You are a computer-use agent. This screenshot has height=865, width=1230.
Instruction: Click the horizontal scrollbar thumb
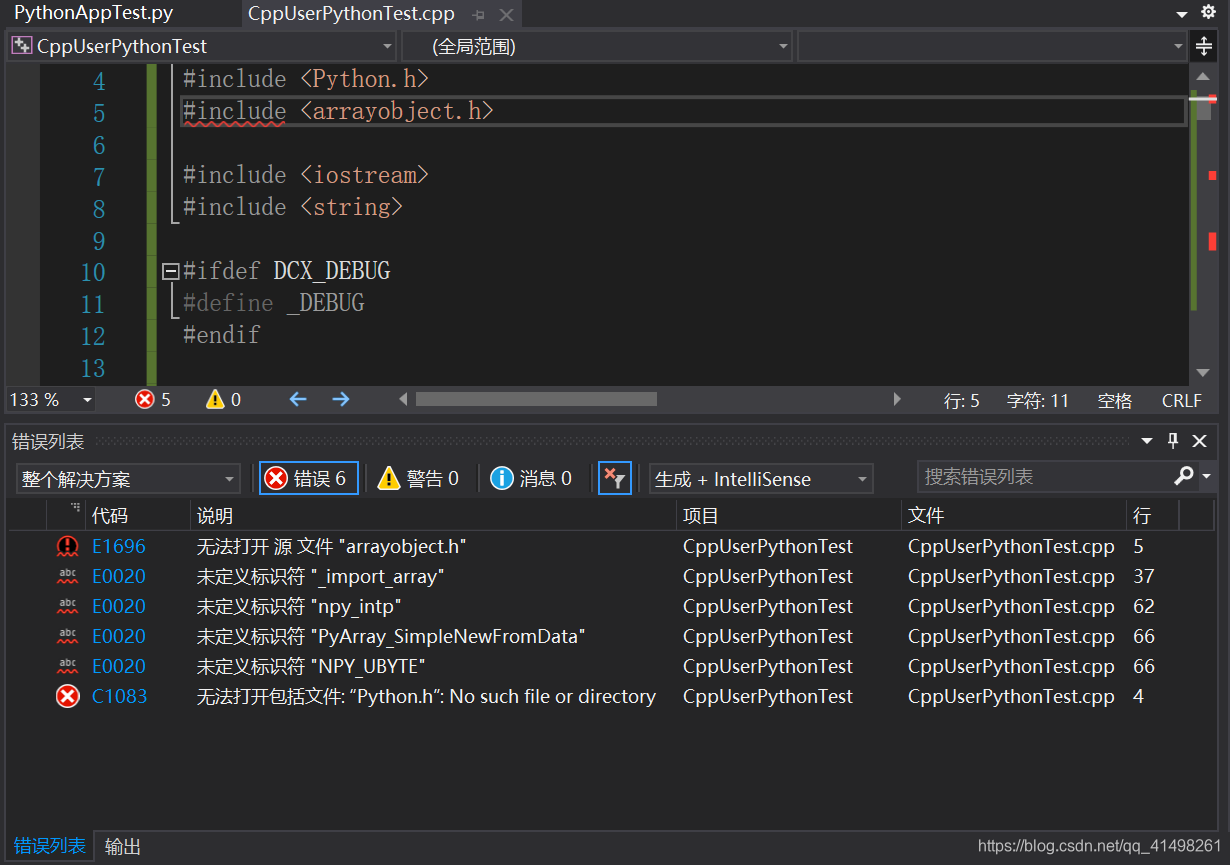pyautogui.click(x=536, y=399)
